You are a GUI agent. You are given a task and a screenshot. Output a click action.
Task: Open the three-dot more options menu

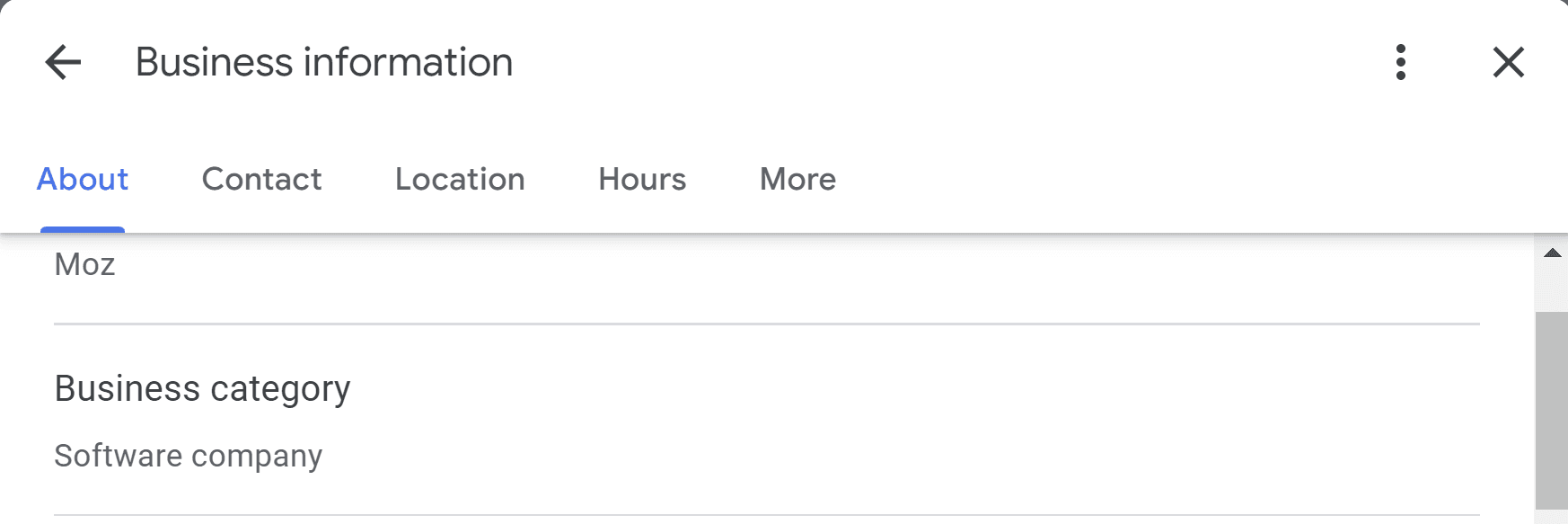click(x=1400, y=63)
